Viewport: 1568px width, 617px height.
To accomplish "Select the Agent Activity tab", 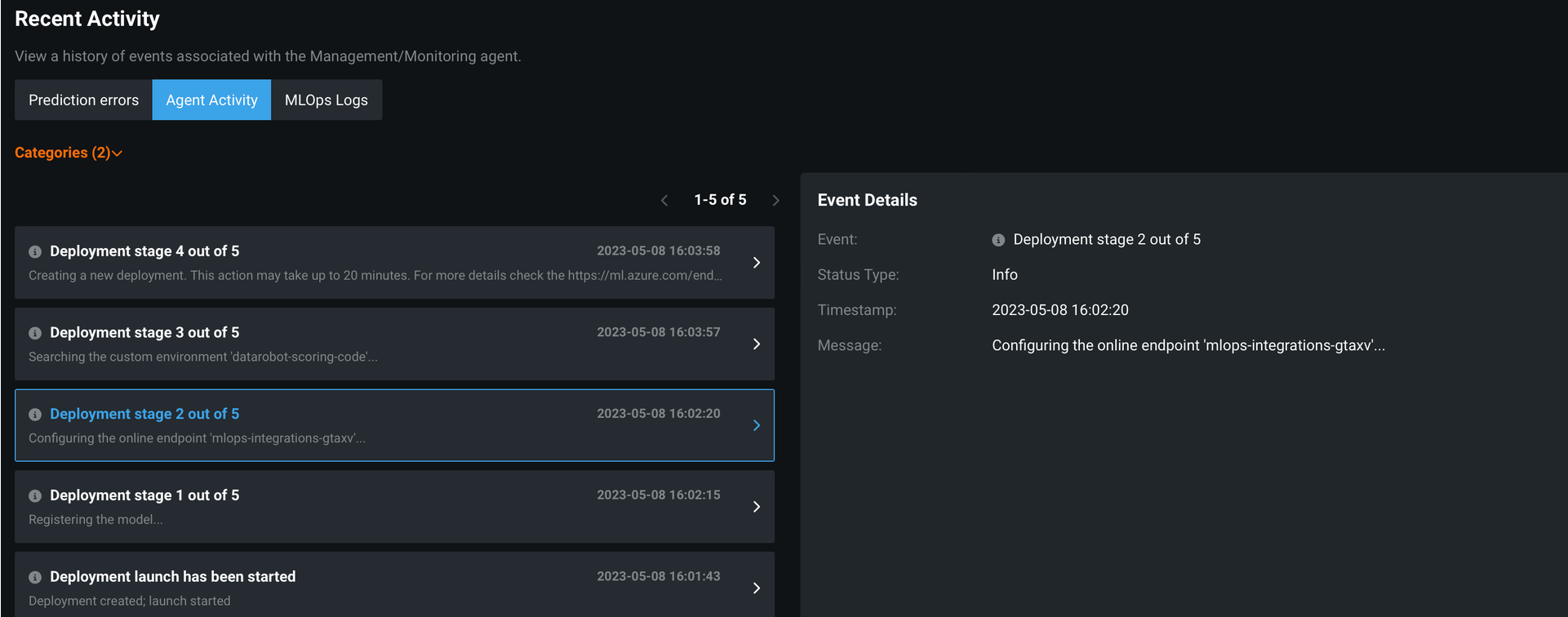I will coord(211,100).
